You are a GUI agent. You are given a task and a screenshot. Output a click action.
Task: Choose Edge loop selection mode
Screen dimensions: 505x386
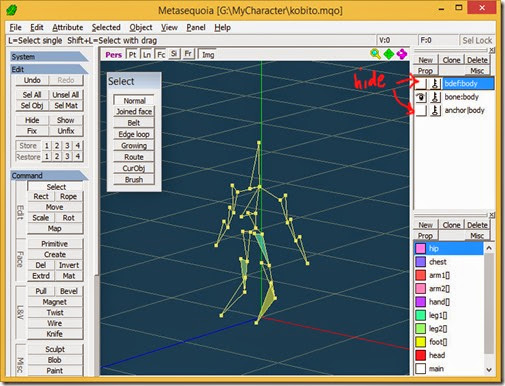(x=134, y=134)
